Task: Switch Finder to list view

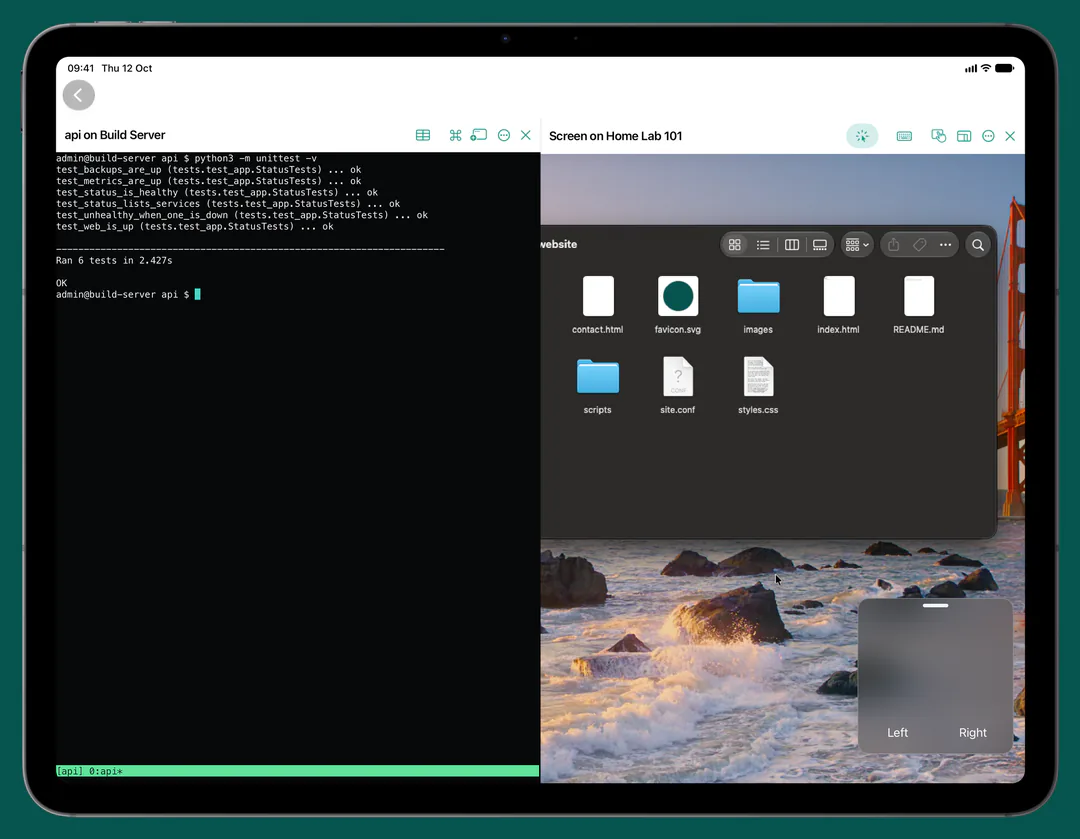Action: [x=763, y=245]
